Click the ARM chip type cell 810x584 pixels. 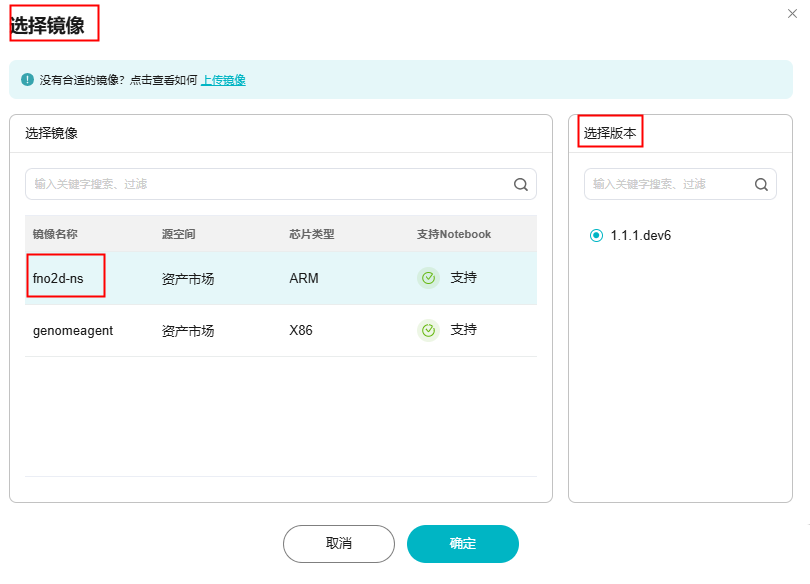click(304, 278)
